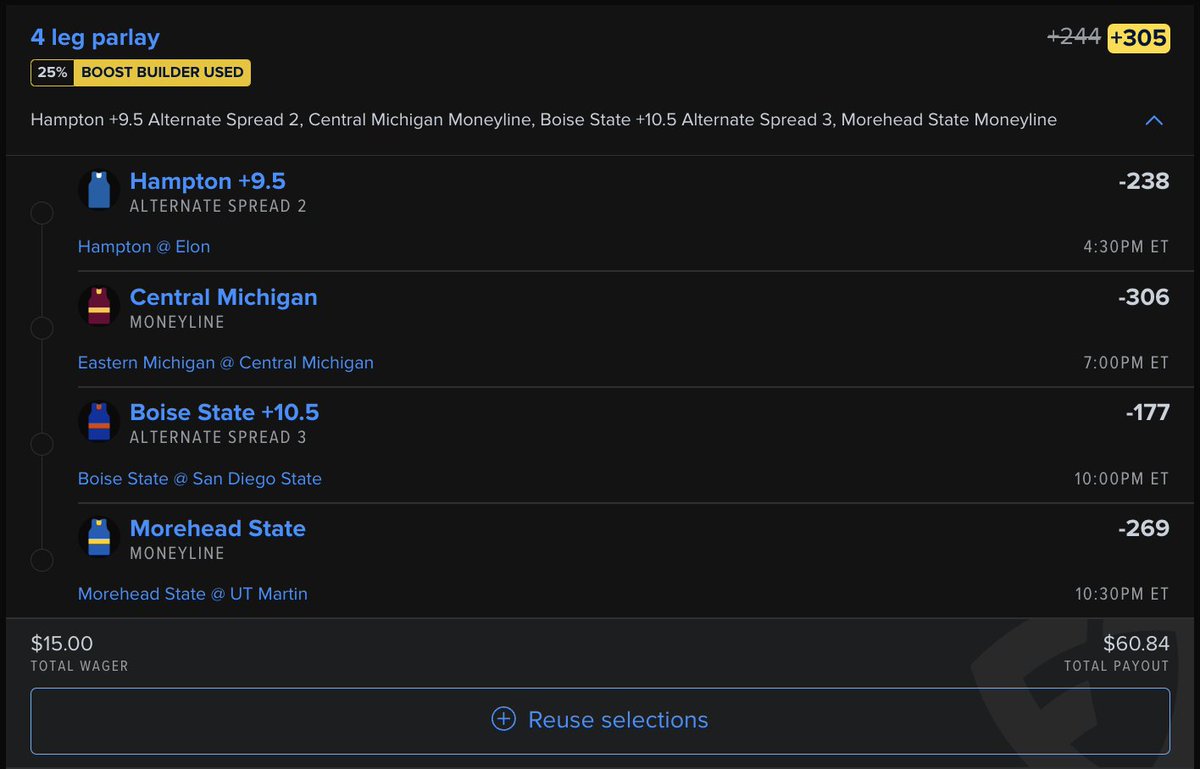Click the Boost Builder Used label

[x=162, y=73]
